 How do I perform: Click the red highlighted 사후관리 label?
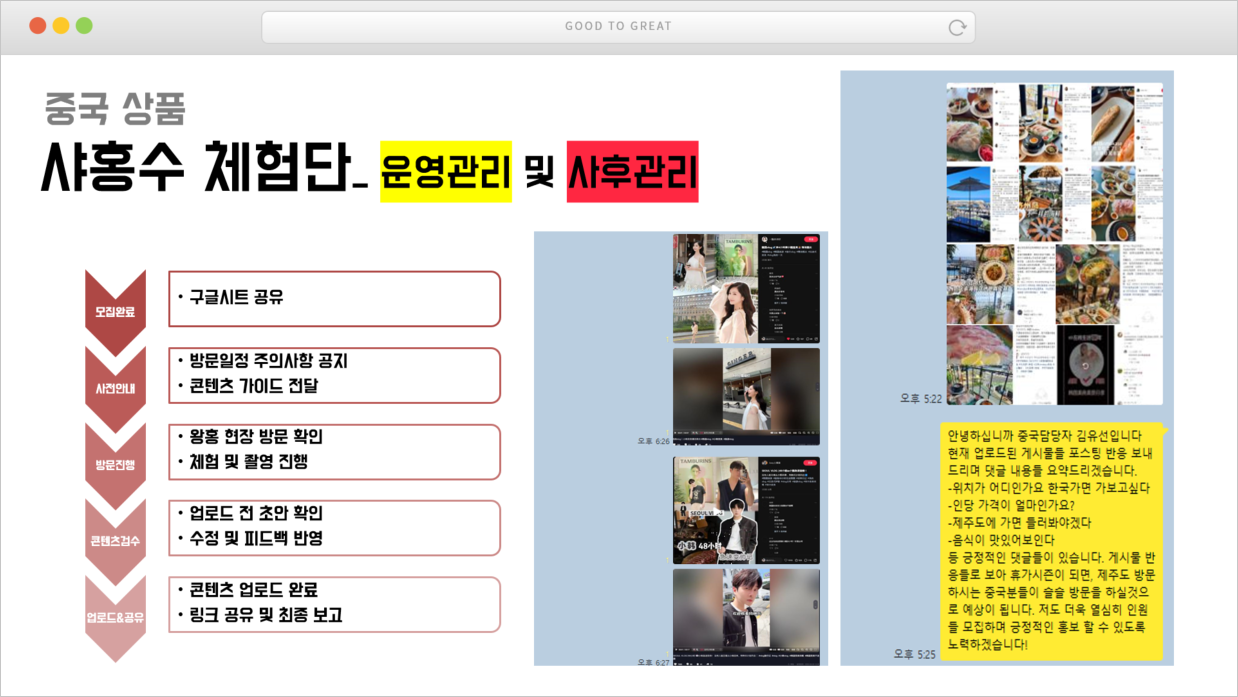click(x=632, y=171)
